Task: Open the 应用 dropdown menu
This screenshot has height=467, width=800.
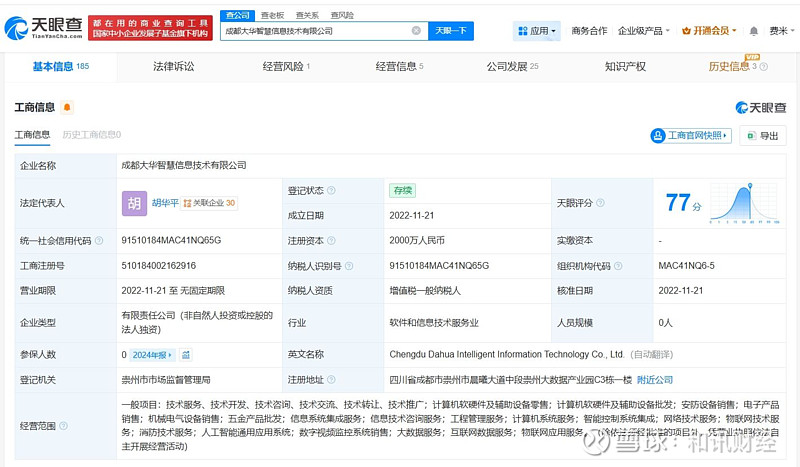Action: [538, 31]
